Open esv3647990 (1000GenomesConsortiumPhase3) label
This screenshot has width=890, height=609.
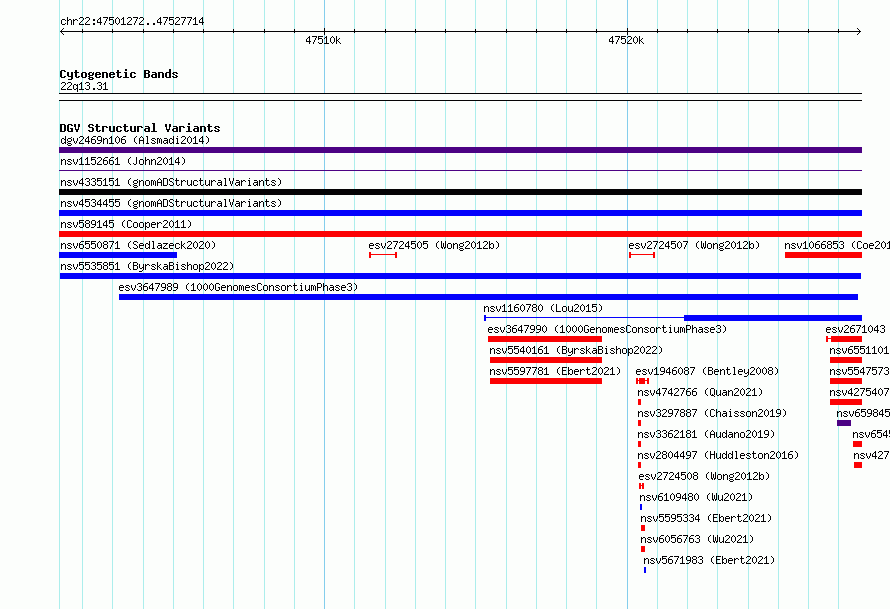pyautogui.click(x=607, y=329)
